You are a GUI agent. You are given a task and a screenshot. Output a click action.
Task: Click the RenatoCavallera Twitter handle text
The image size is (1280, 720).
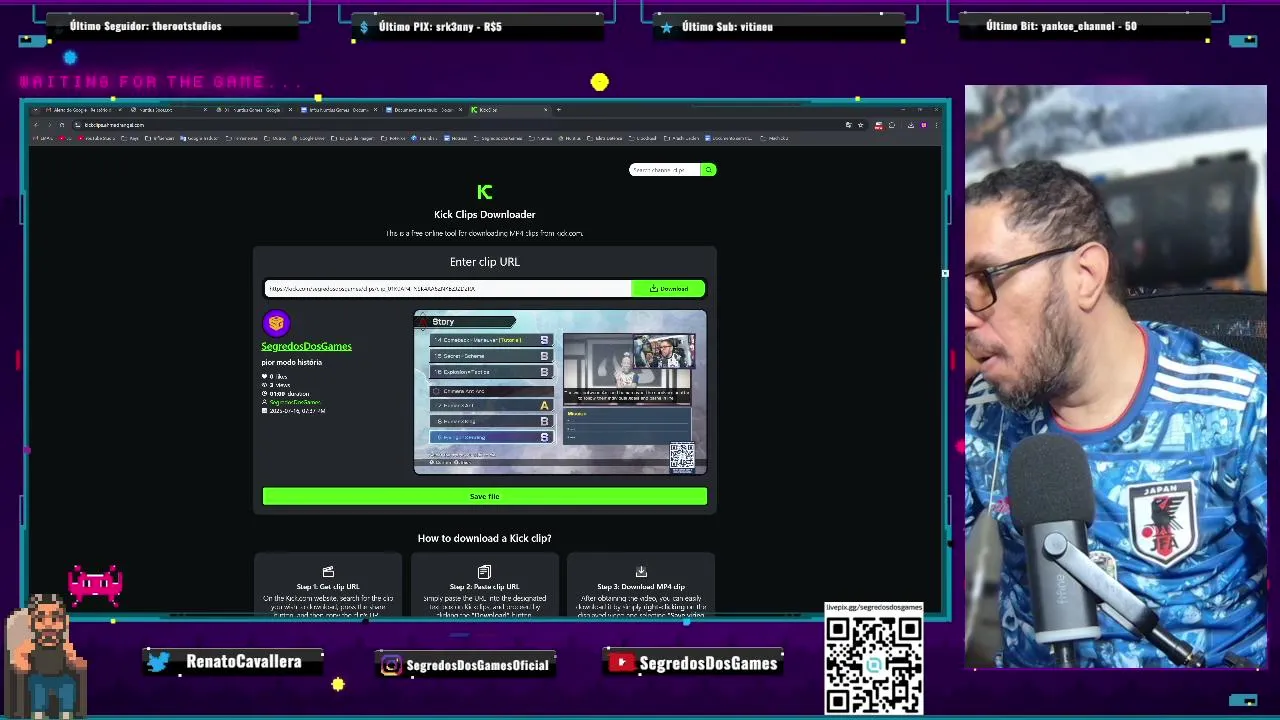tap(243, 662)
